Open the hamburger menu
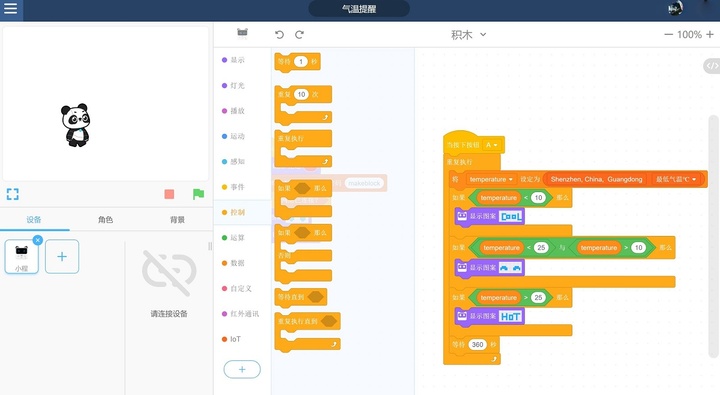The image size is (720, 395). click(10, 8)
